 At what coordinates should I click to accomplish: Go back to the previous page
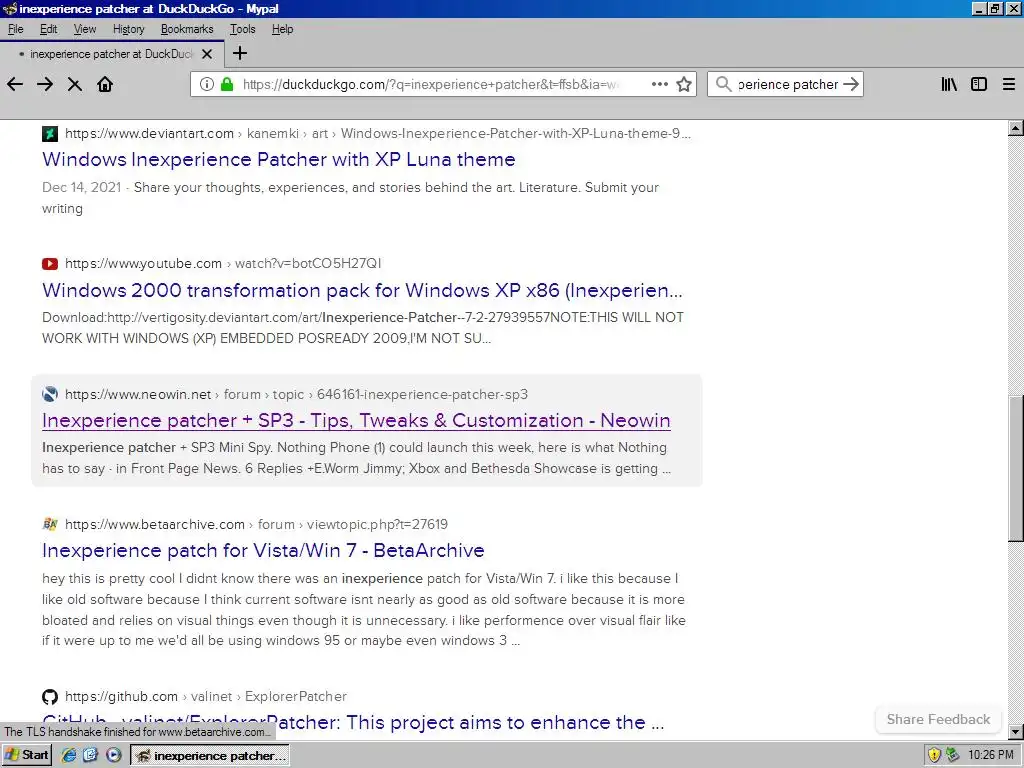point(15,84)
